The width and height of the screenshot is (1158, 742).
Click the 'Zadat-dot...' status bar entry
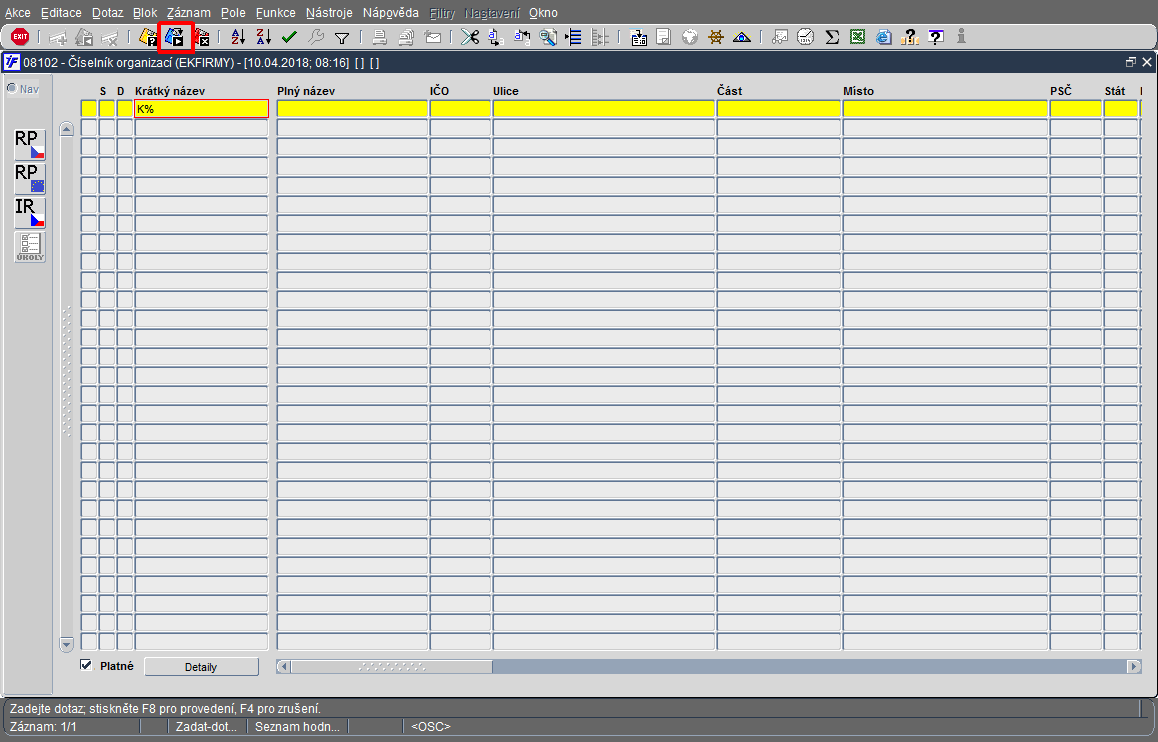206,726
